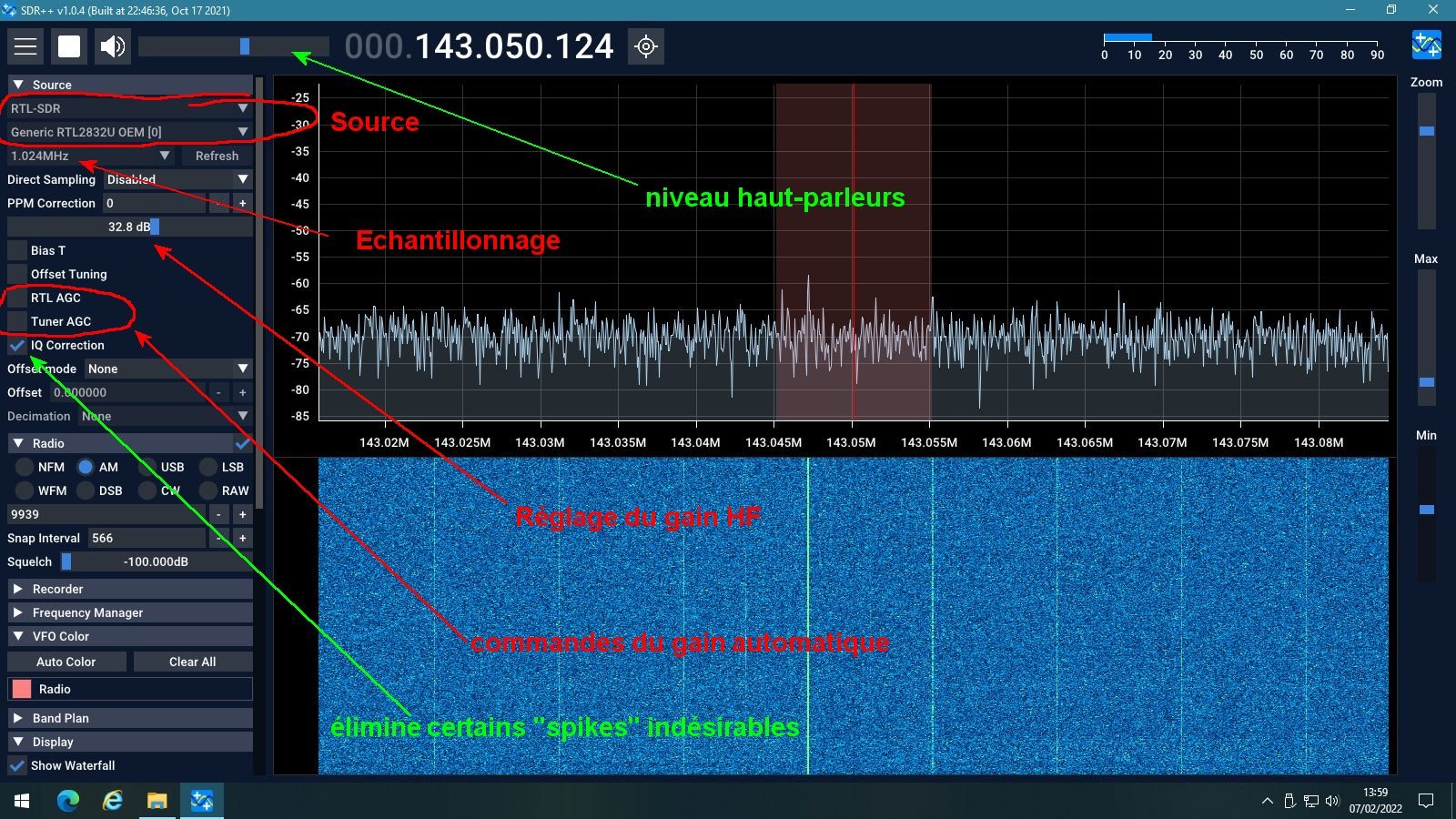Open the Decimation dropdown
1456x819 pixels.
[165, 416]
